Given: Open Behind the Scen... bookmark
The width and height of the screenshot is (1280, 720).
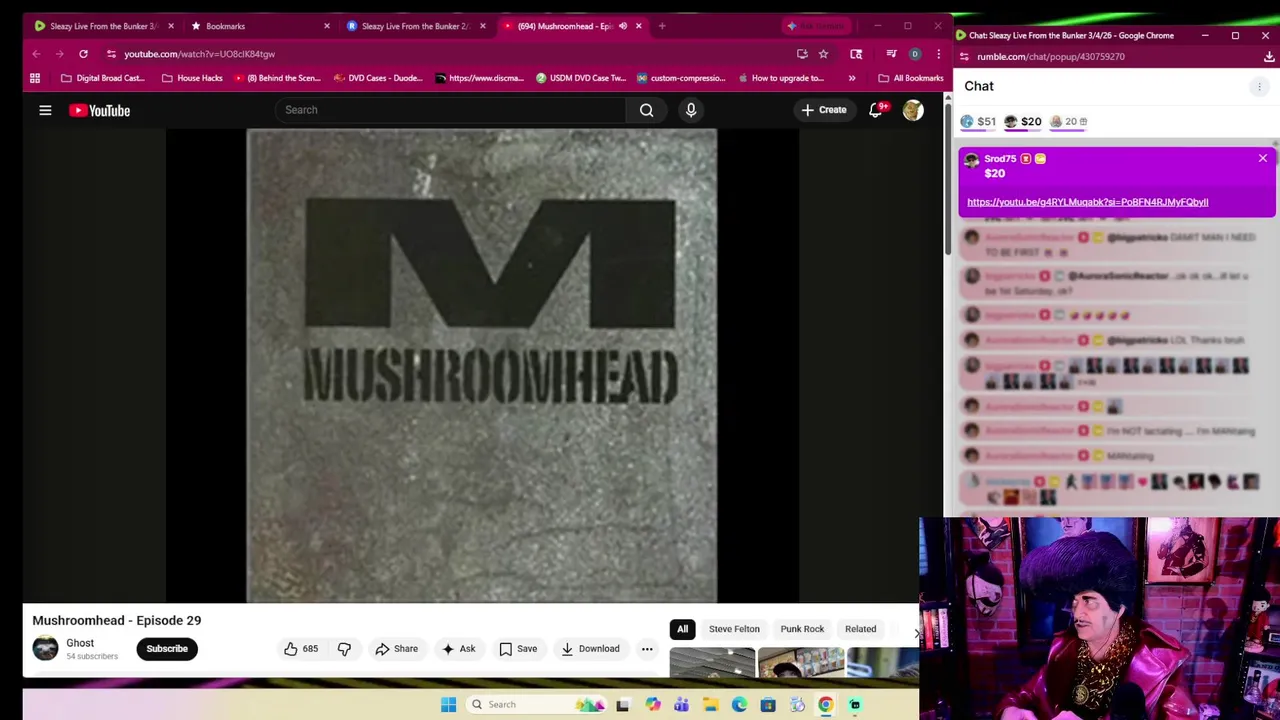Looking at the screenshot, I should coord(279,78).
